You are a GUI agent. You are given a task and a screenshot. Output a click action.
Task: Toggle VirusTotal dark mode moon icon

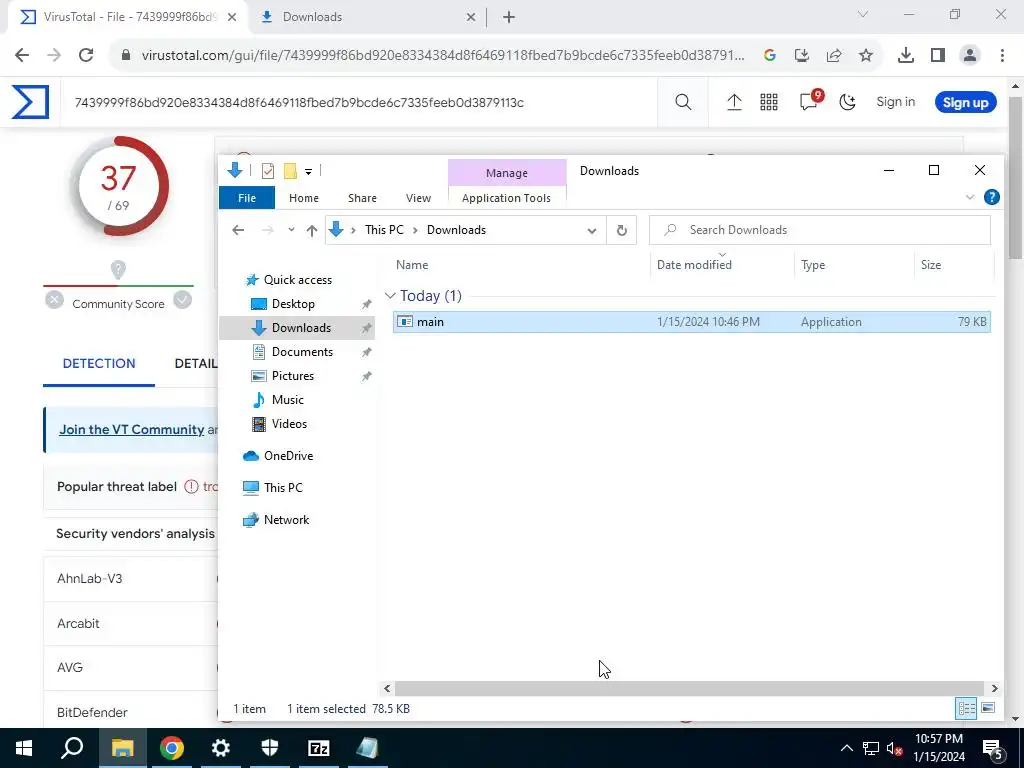click(x=848, y=102)
